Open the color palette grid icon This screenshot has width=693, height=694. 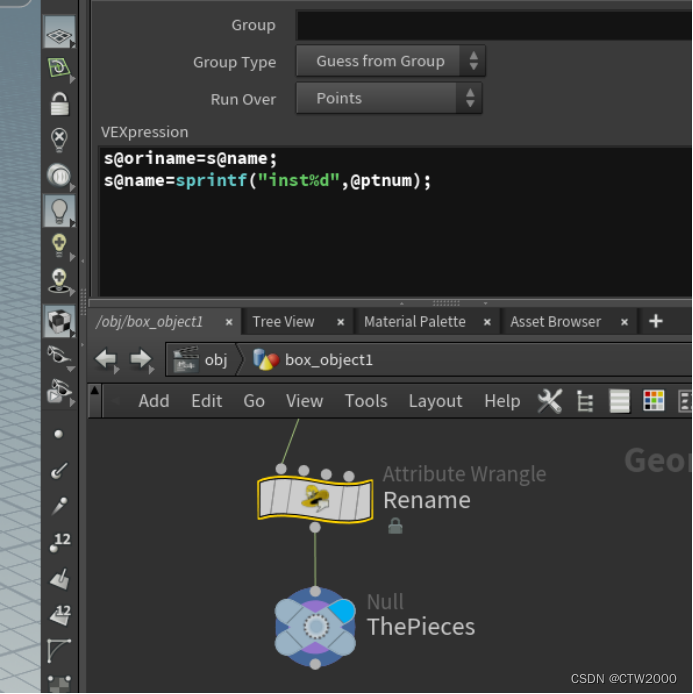[x=654, y=401]
